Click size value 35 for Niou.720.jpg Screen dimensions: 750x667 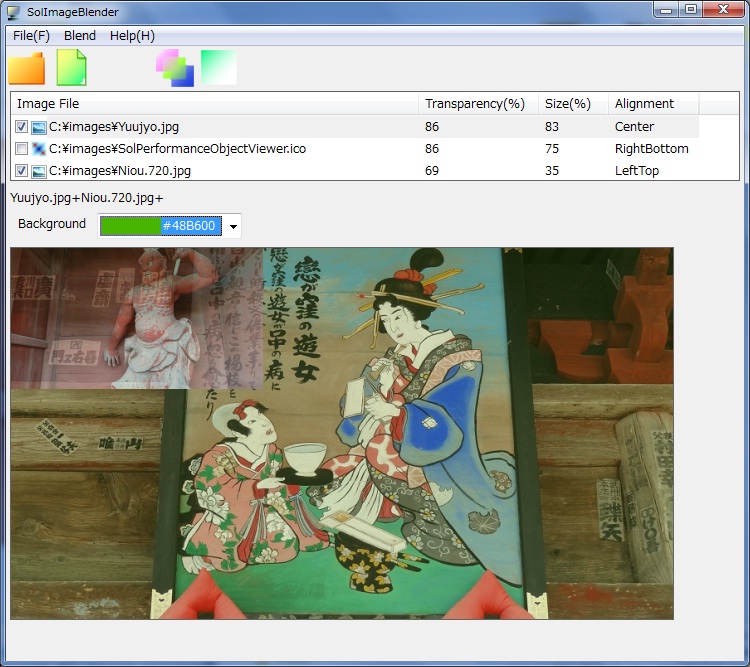click(551, 171)
